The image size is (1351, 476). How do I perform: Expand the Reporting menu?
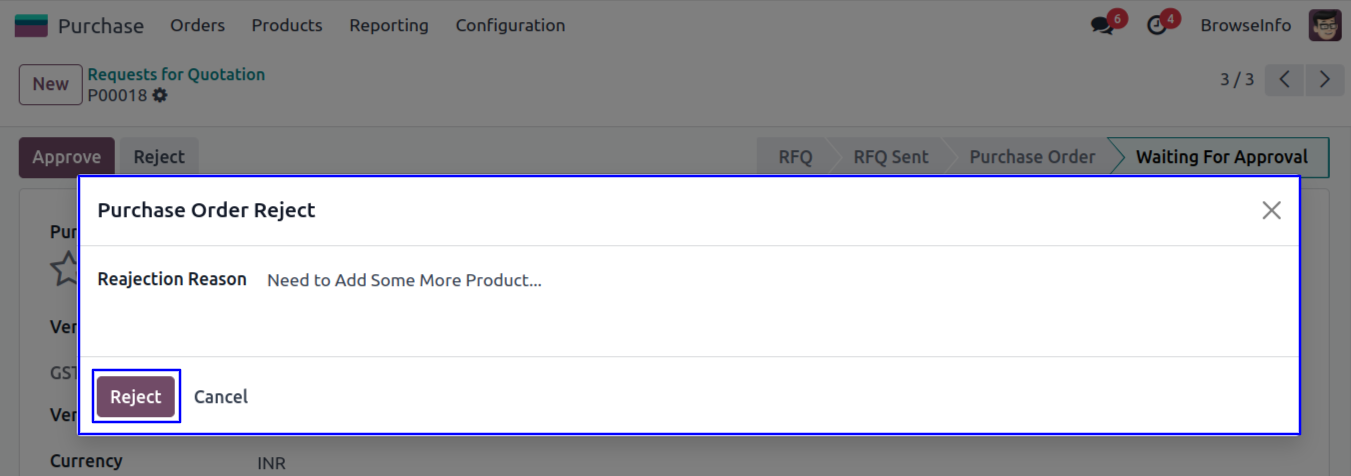point(389,26)
